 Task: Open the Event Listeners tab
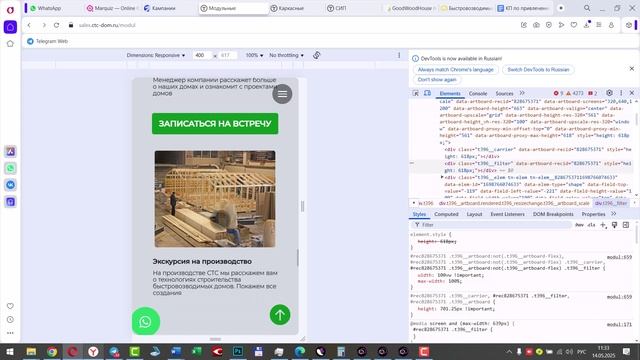[507, 214]
